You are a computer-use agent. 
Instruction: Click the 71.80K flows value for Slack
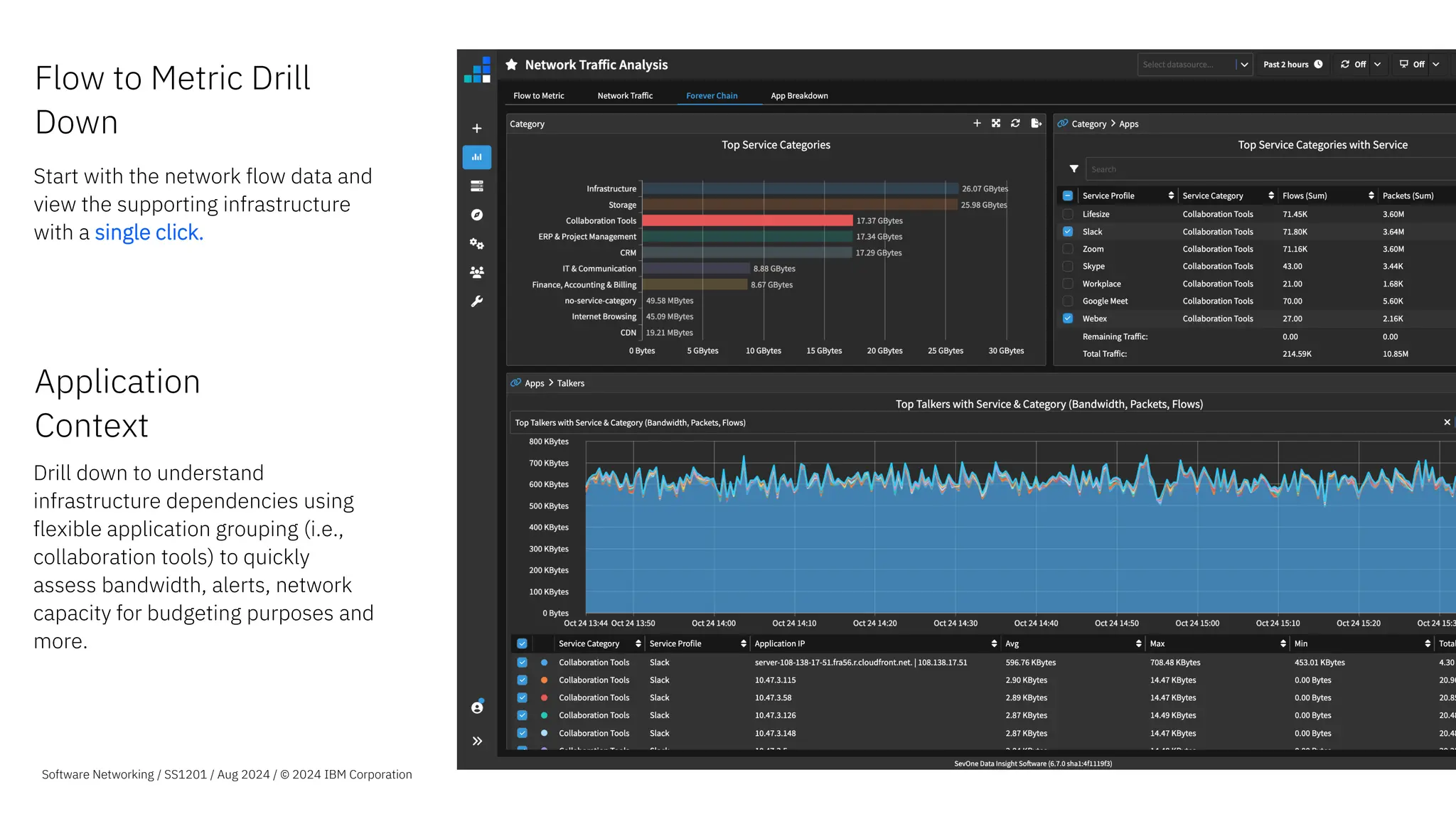click(1295, 232)
